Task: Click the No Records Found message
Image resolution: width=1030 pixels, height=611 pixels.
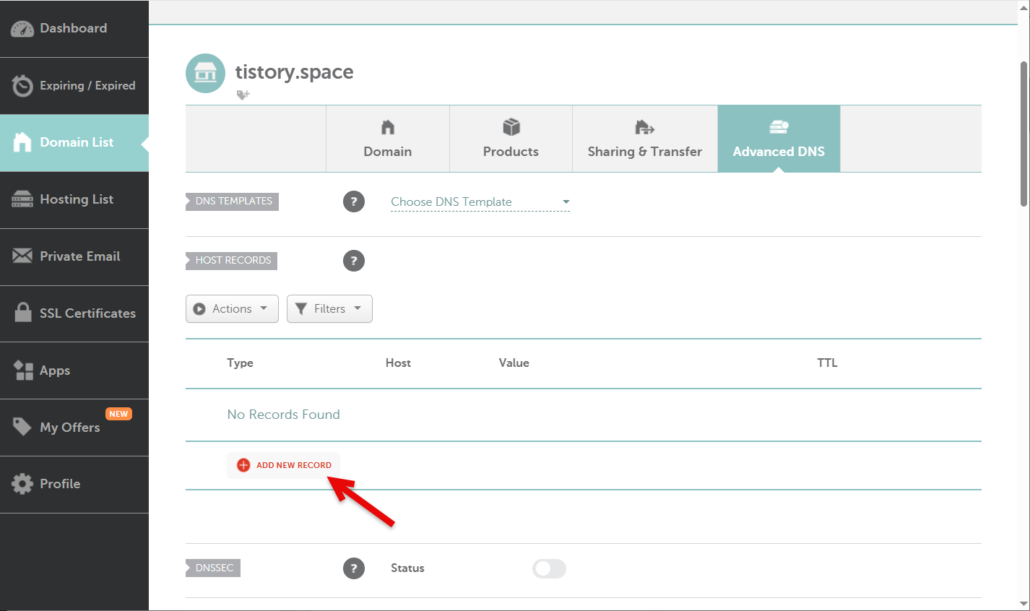Action: [x=283, y=415]
